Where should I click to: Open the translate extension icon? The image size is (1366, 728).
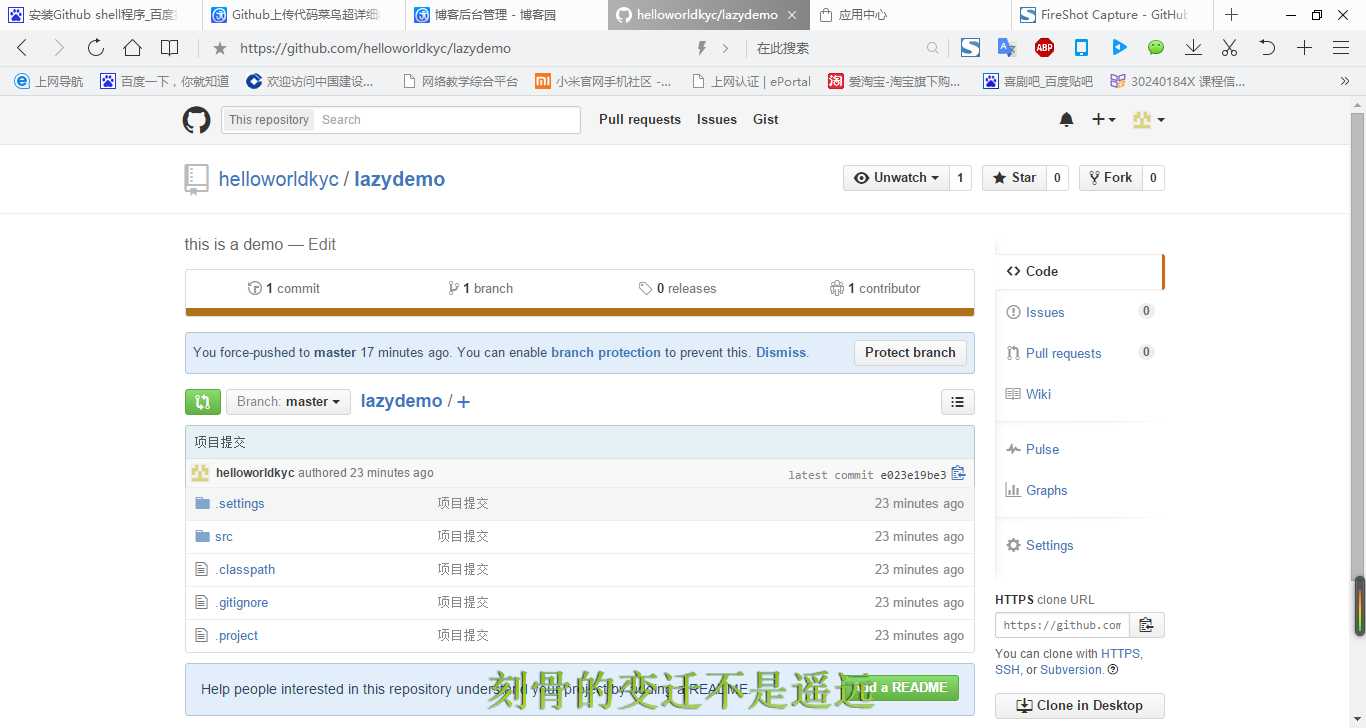pyautogui.click(x=1007, y=48)
